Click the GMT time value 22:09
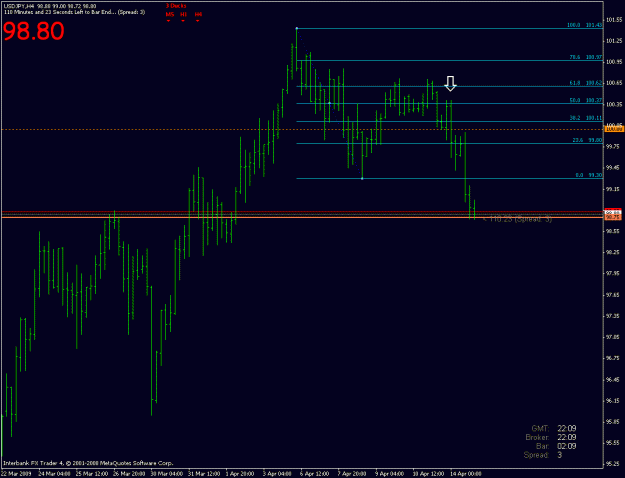This screenshot has width=625, height=478. click(566, 429)
